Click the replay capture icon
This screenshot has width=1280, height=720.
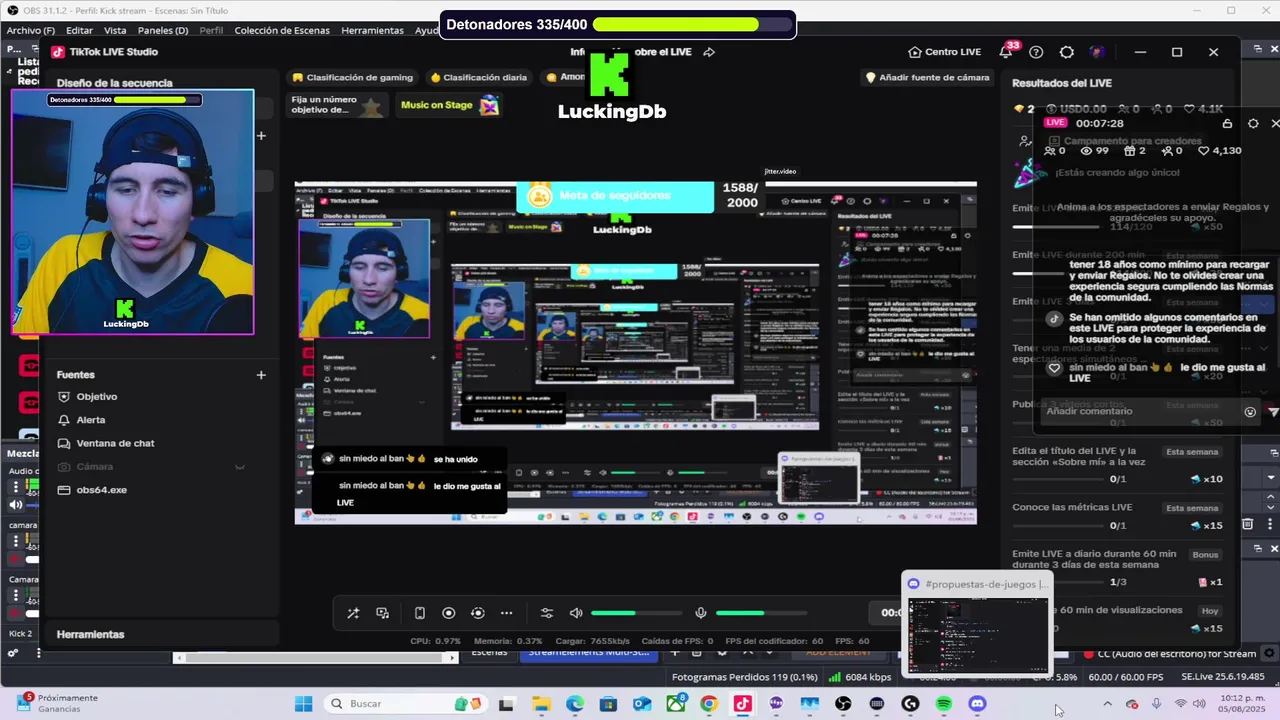(477, 613)
